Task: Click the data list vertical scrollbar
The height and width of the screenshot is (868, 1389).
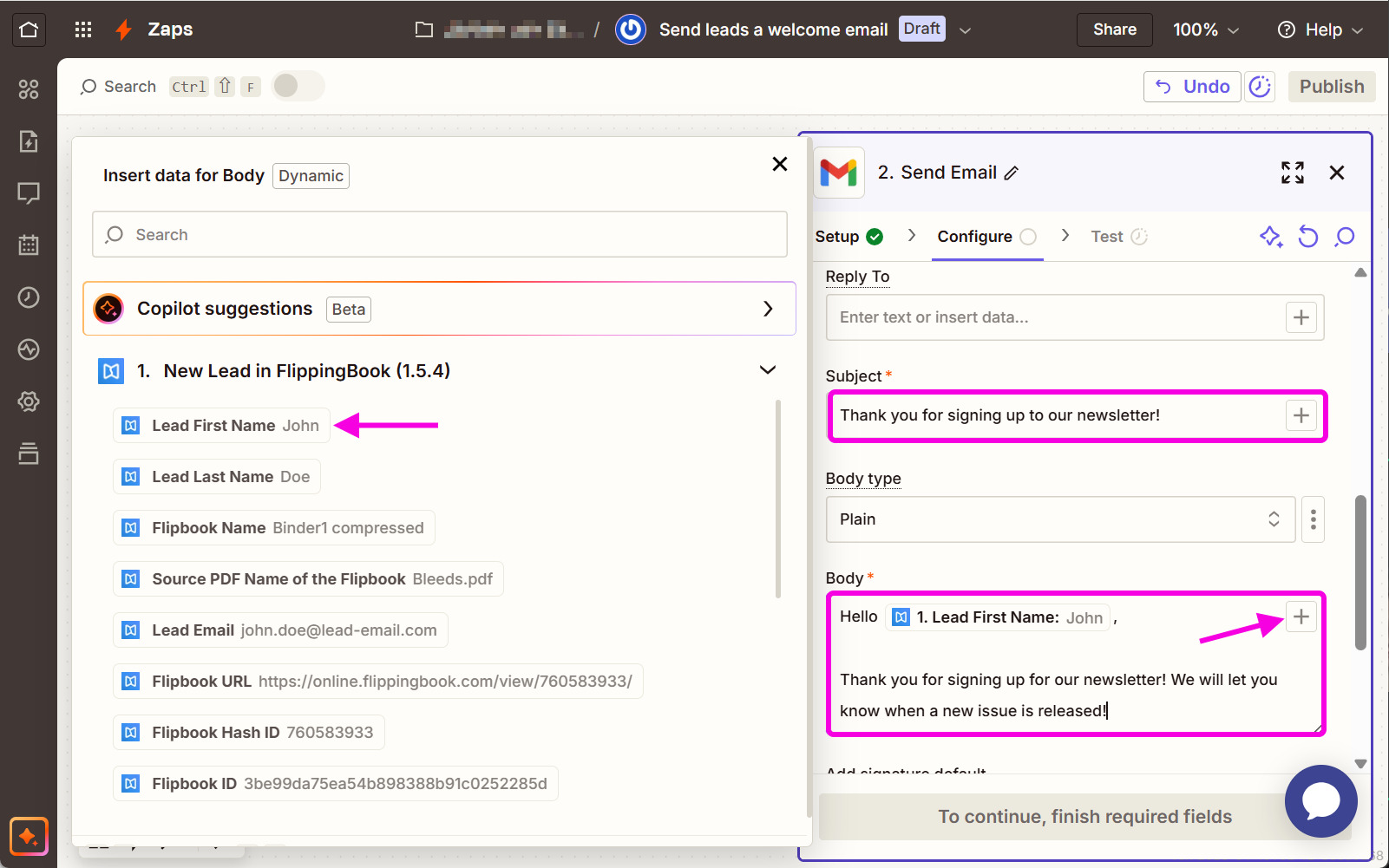Action: pyautogui.click(x=778, y=499)
